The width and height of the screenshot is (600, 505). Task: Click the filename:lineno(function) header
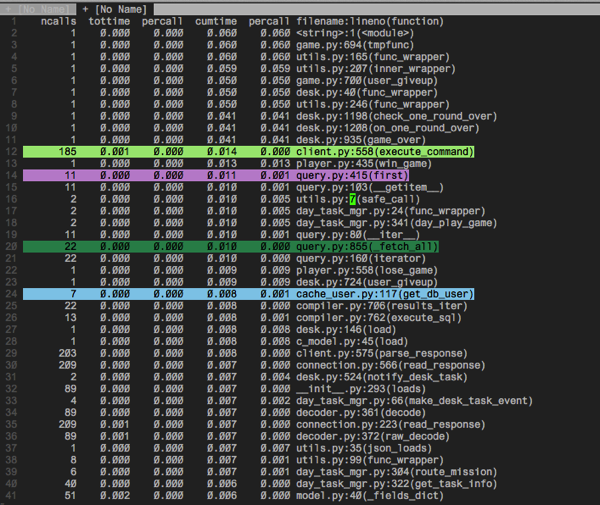pos(370,21)
